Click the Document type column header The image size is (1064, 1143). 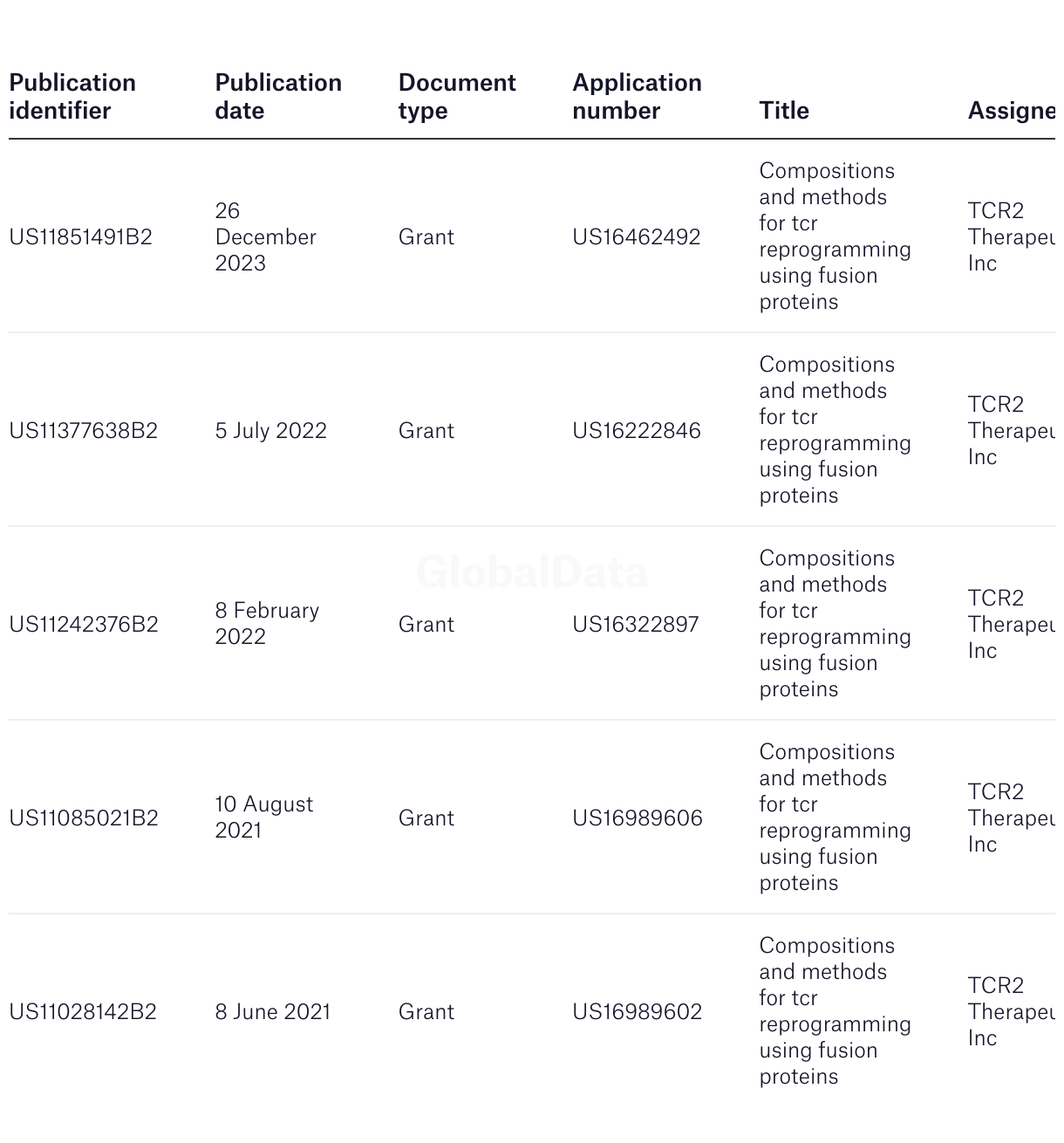click(457, 97)
